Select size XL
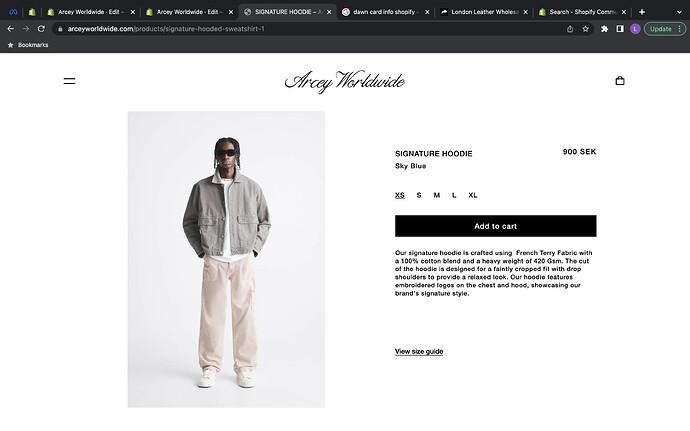The width and height of the screenshot is (690, 431). tap(473, 195)
